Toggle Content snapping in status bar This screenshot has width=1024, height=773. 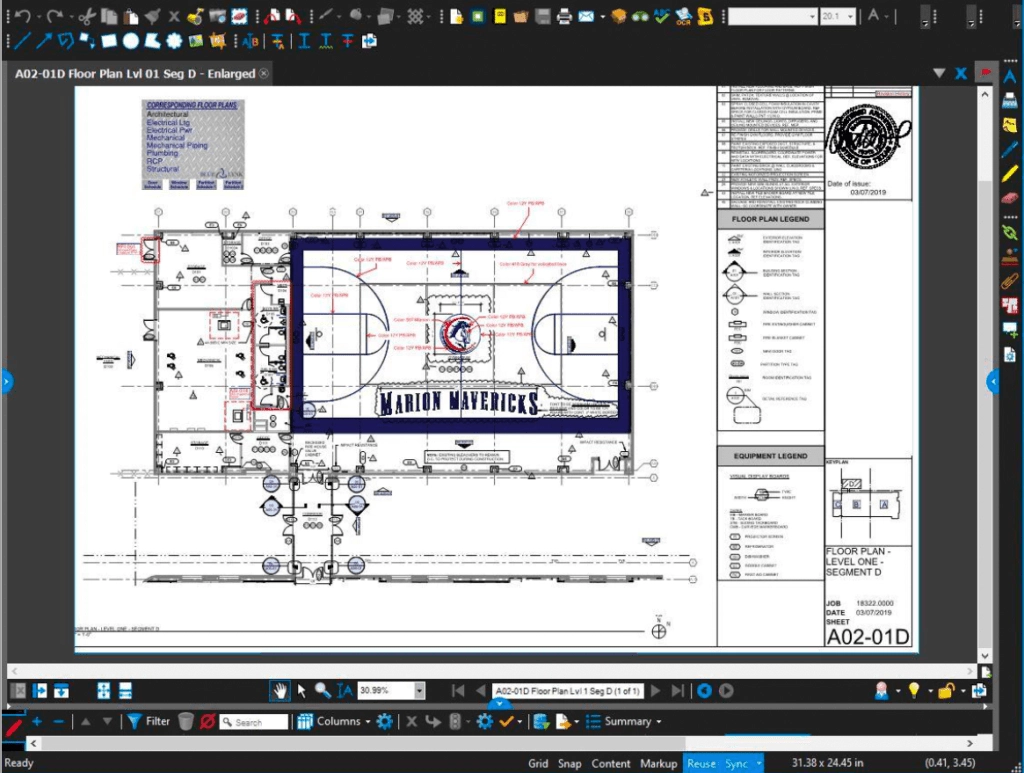[x=611, y=763]
